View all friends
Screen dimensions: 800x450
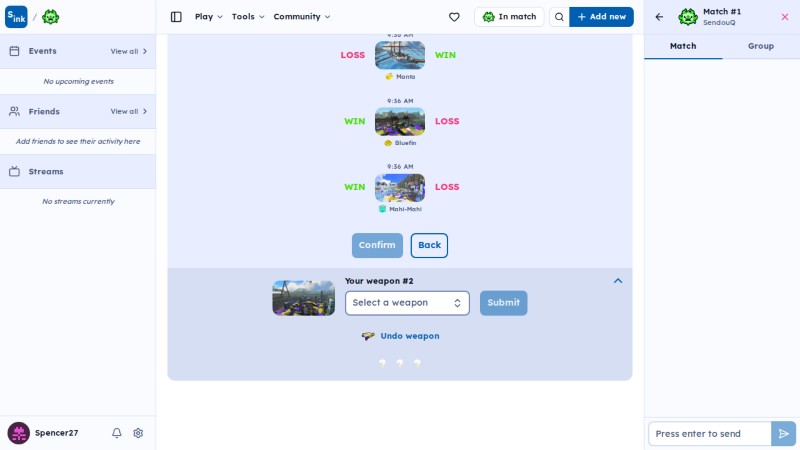pyautogui.click(x=129, y=111)
